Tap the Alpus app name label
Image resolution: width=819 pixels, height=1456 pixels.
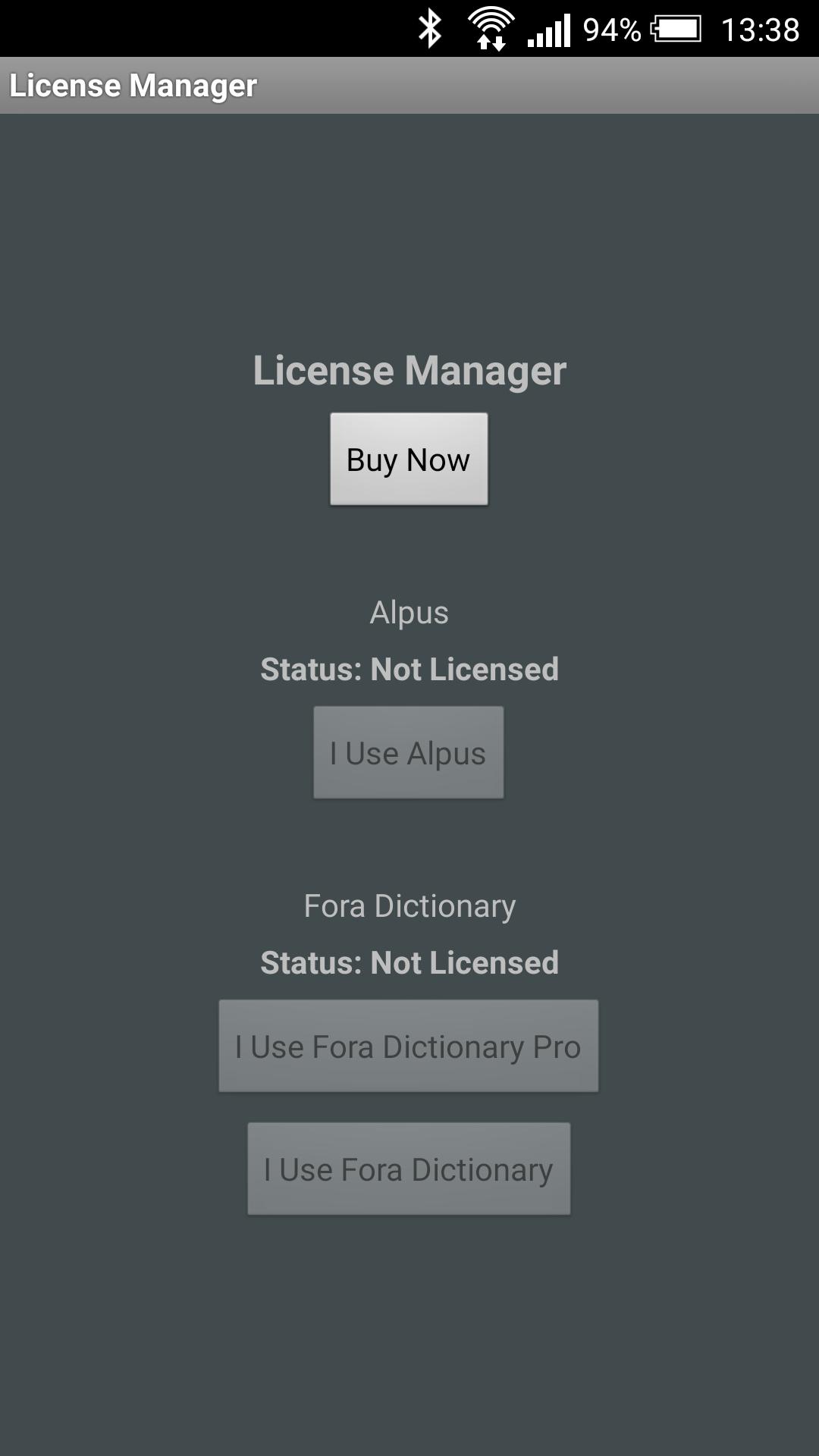[x=409, y=613]
